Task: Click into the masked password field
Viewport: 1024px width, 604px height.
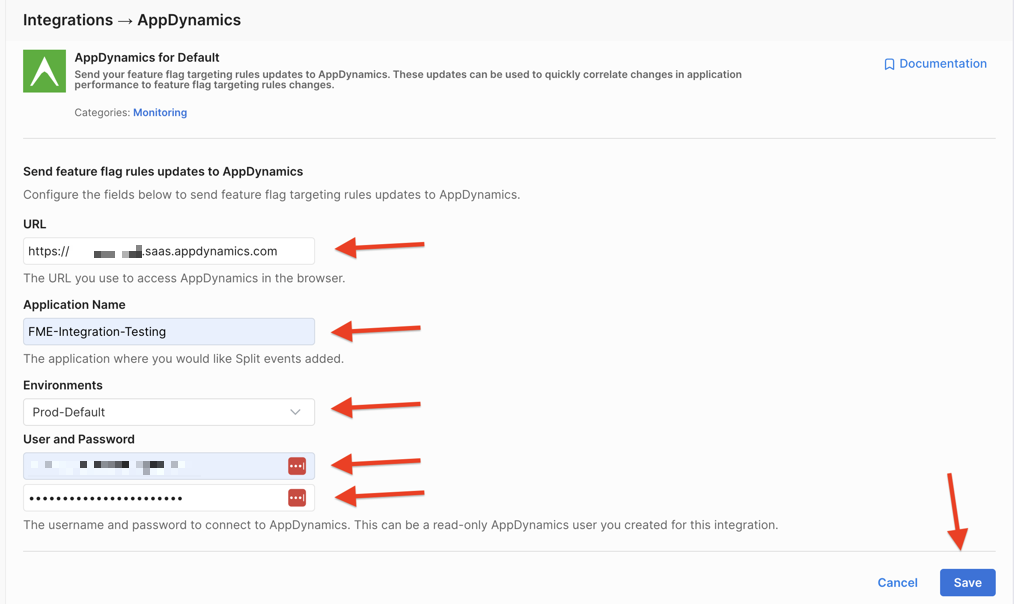Action: coord(150,498)
